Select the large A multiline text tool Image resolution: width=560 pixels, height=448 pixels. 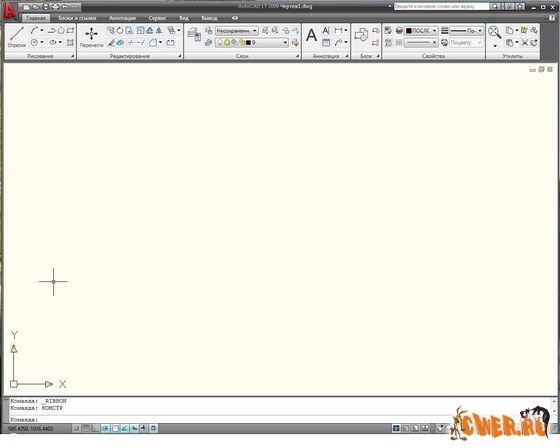(x=311, y=36)
